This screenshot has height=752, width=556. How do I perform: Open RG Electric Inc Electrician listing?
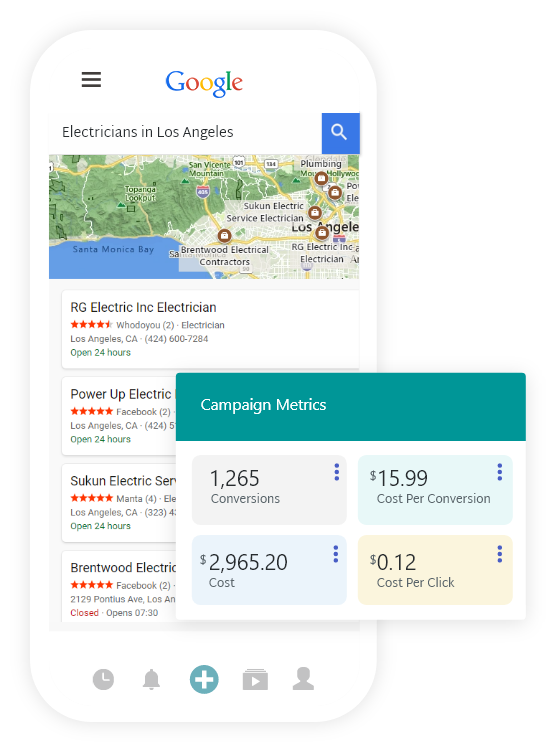tap(211, 329)
